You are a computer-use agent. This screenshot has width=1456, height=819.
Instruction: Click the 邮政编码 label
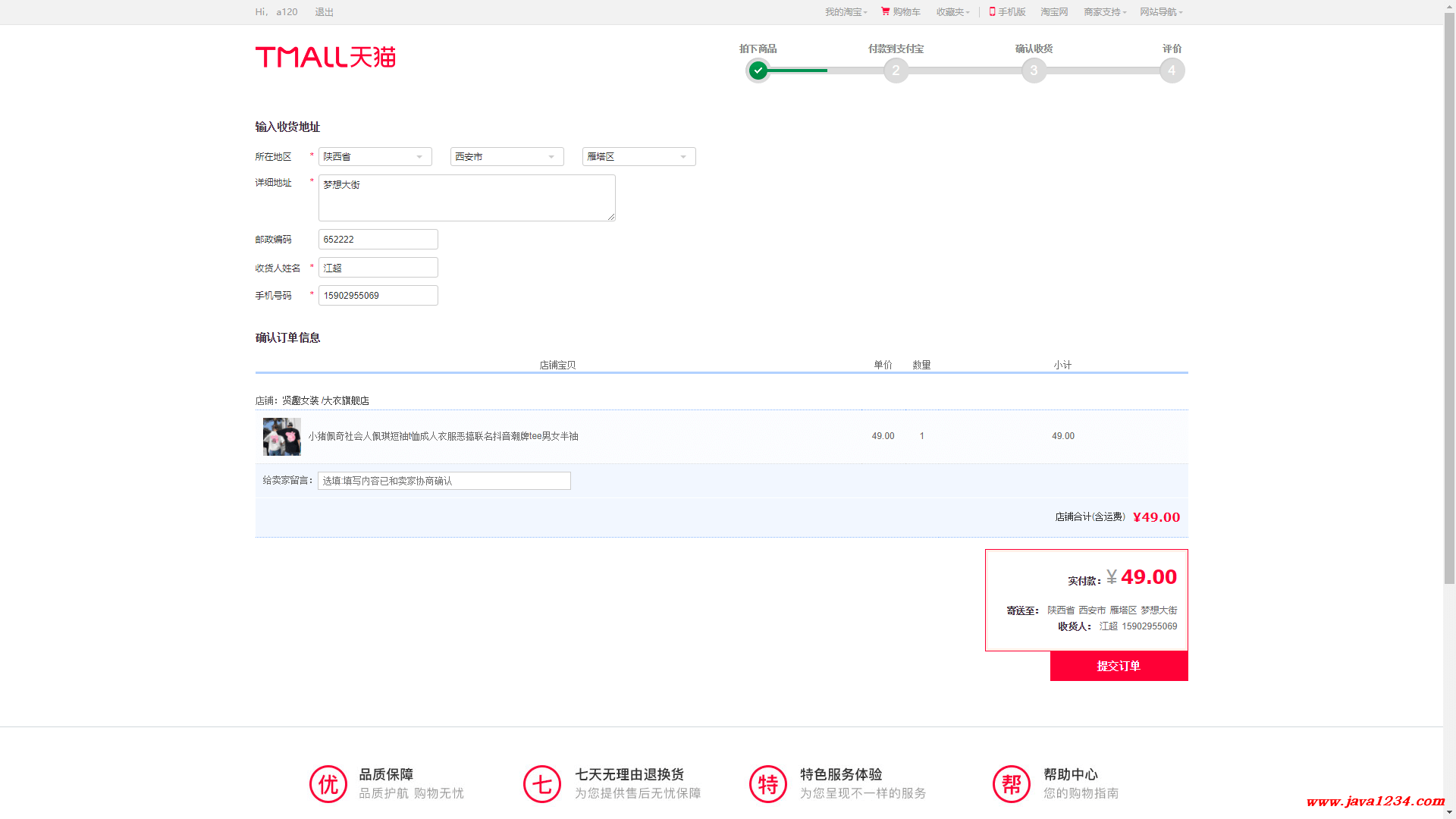tap(273, 240)
